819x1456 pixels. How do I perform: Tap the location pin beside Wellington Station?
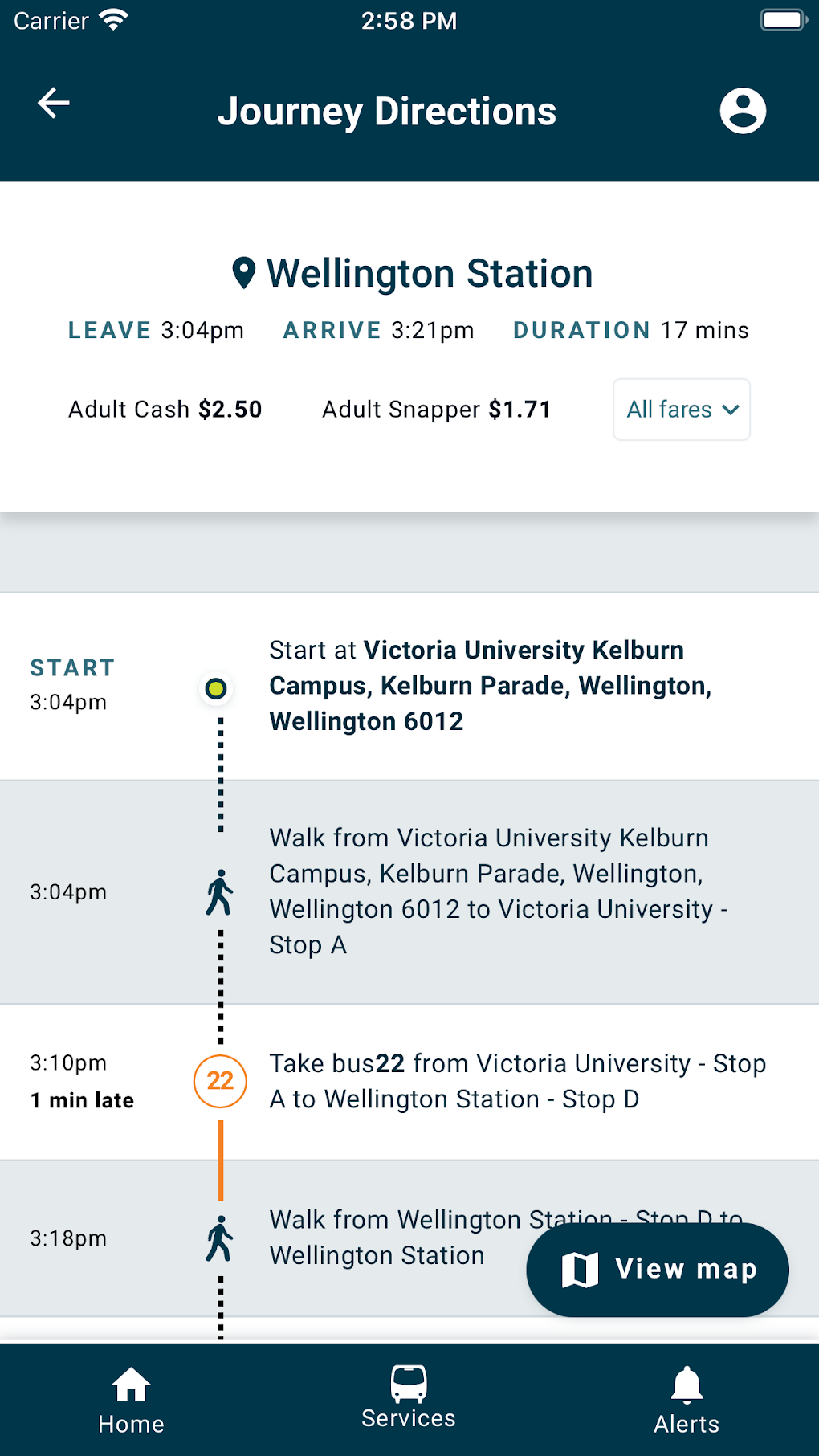click(243, 272)
